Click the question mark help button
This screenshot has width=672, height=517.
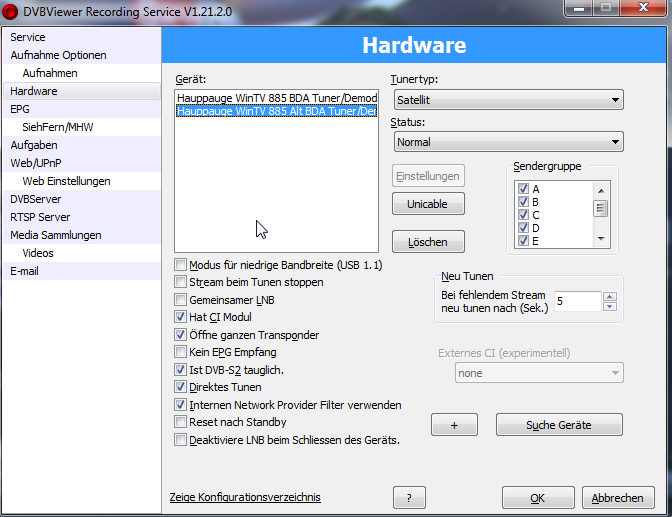tap(409, 498)
